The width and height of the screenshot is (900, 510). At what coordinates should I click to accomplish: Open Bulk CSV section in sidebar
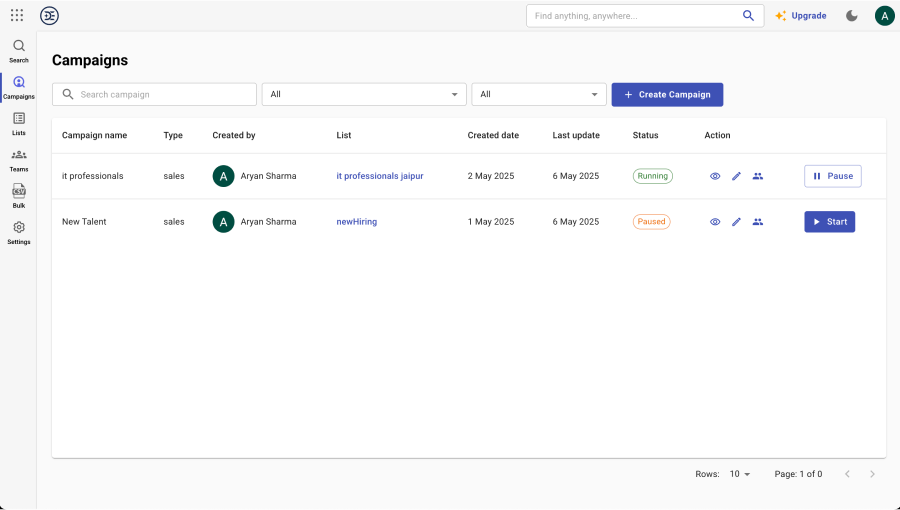tap(18, 197)
